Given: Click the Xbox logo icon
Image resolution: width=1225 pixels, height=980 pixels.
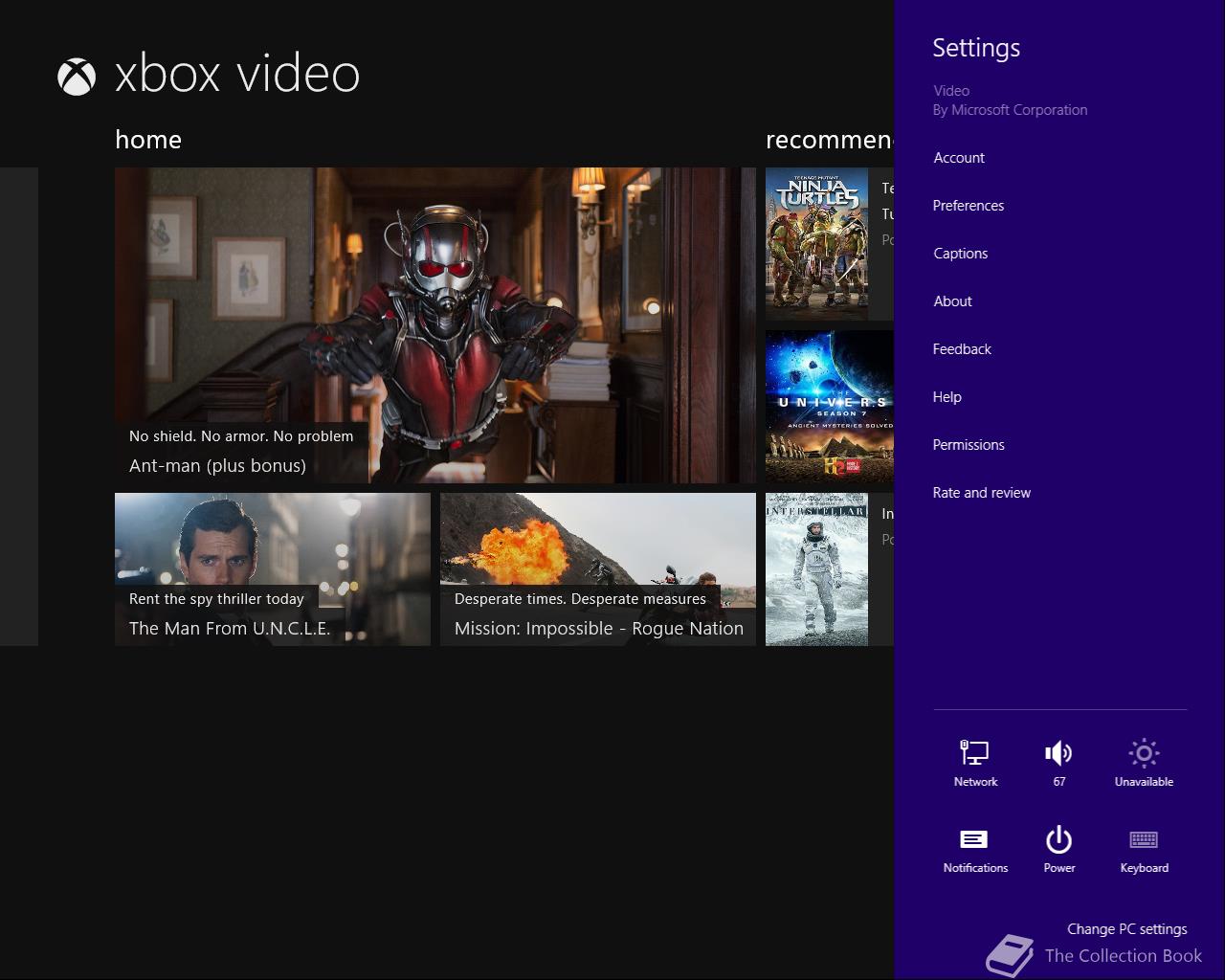Looking at the screenshot, I should (x=77, y=77).
